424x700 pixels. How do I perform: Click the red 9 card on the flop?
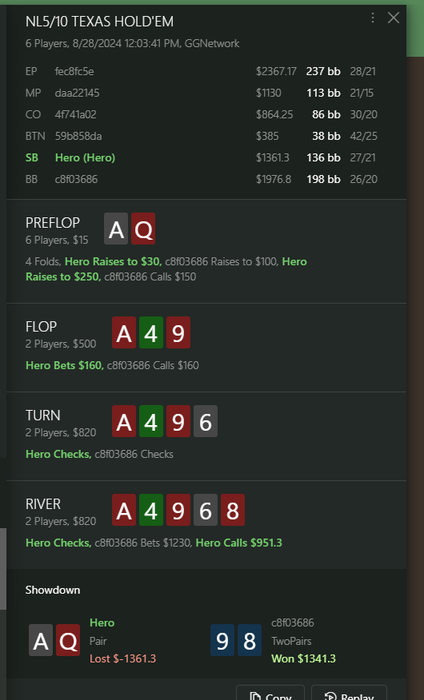[178, 333]
